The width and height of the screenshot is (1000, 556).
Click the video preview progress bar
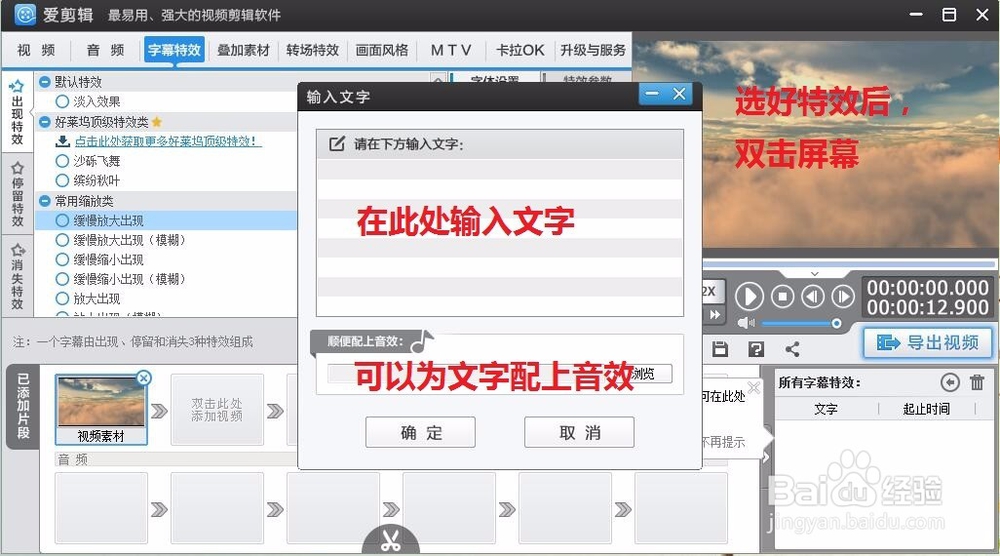[x=849, y=264]
